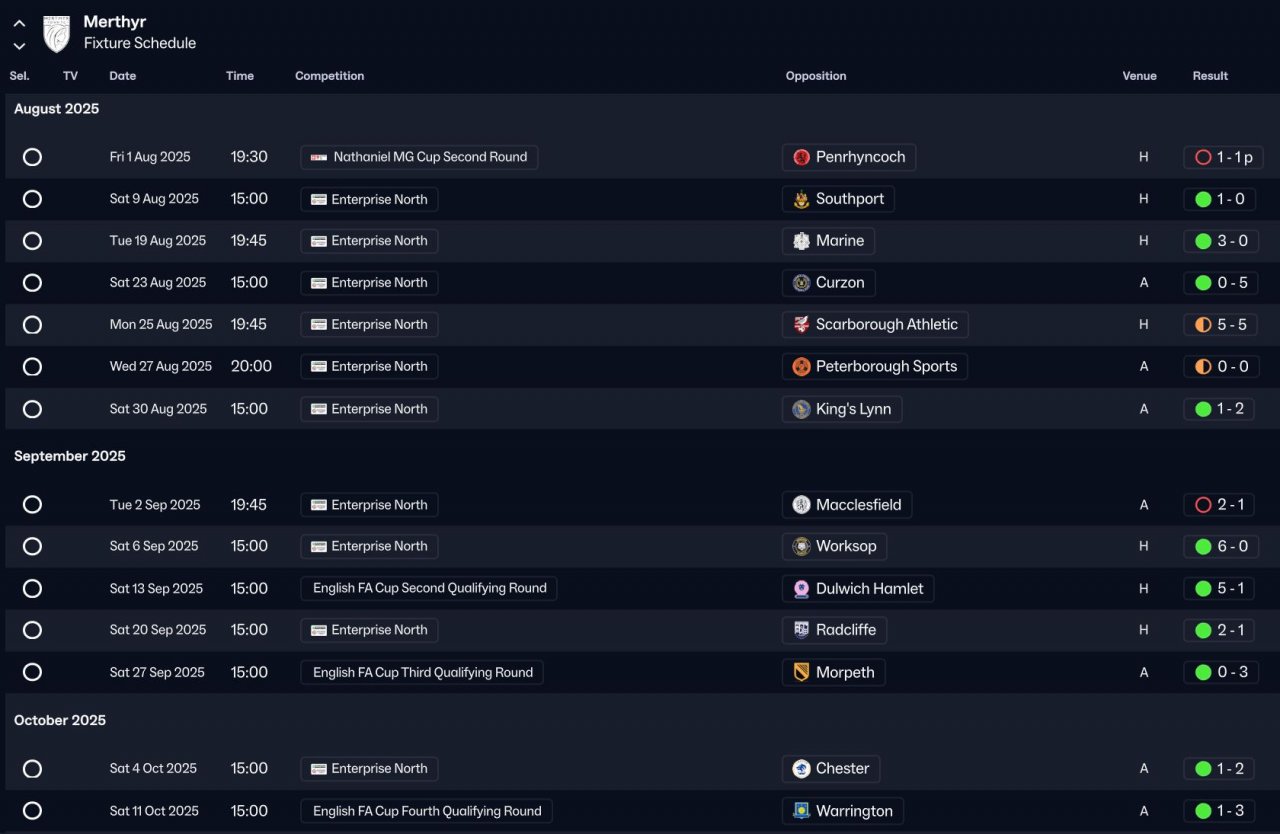The height and width of the screenshot is (834, 1280).
Task: Select the Marine fixture radio button
Action: 32,241
